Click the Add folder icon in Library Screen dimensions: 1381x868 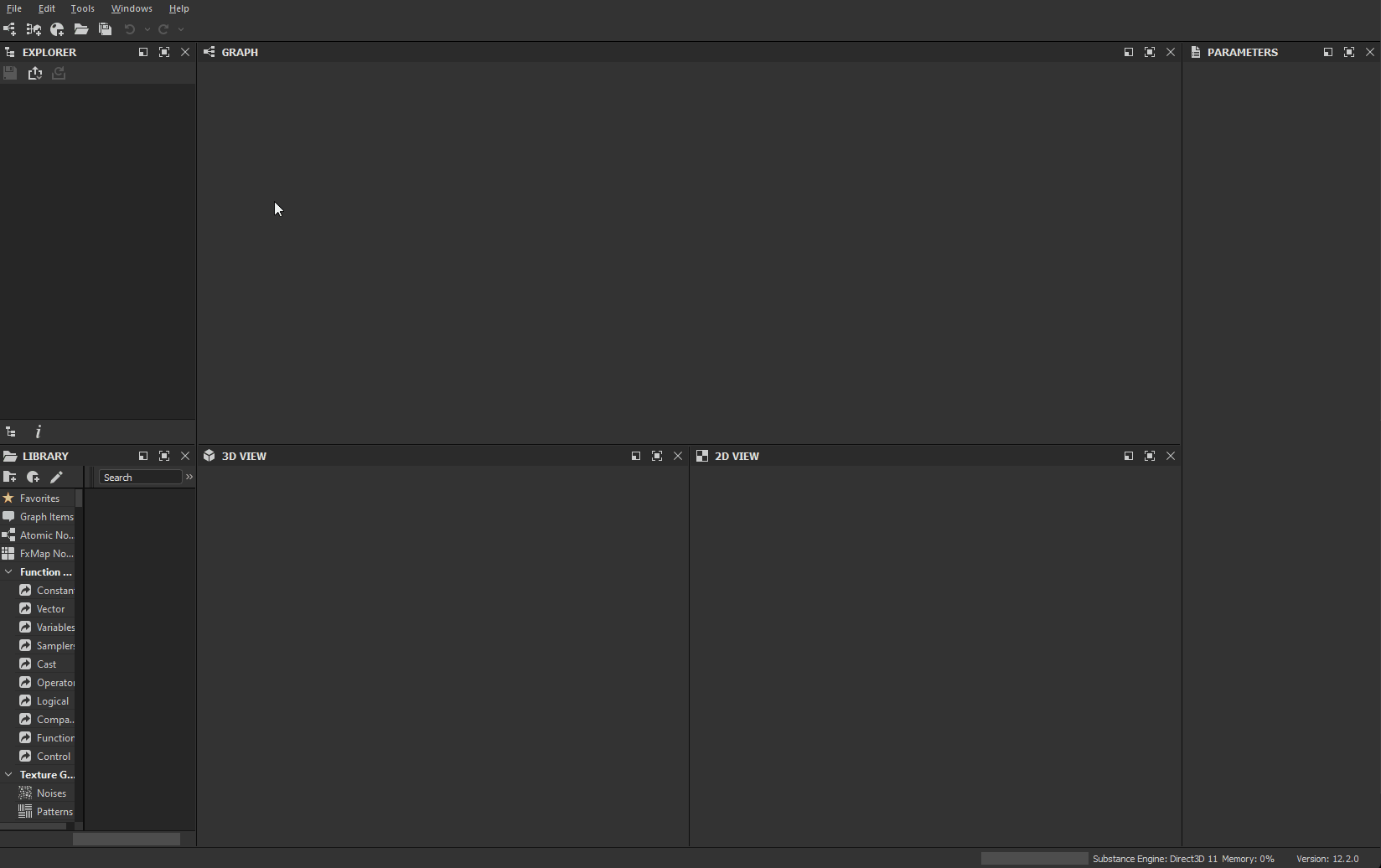[10, 477]
